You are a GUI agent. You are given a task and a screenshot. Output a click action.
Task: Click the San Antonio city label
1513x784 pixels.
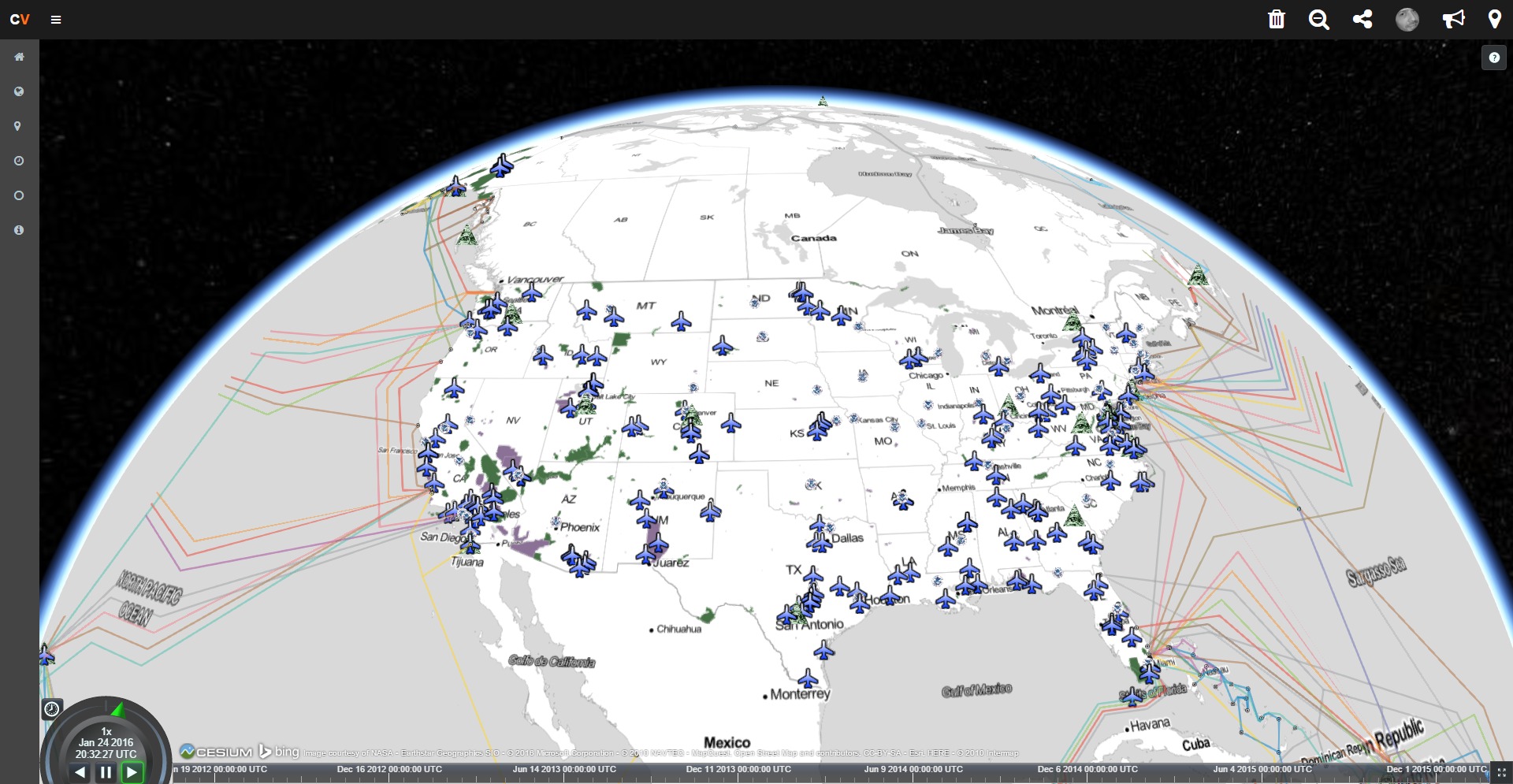[809, 624]
